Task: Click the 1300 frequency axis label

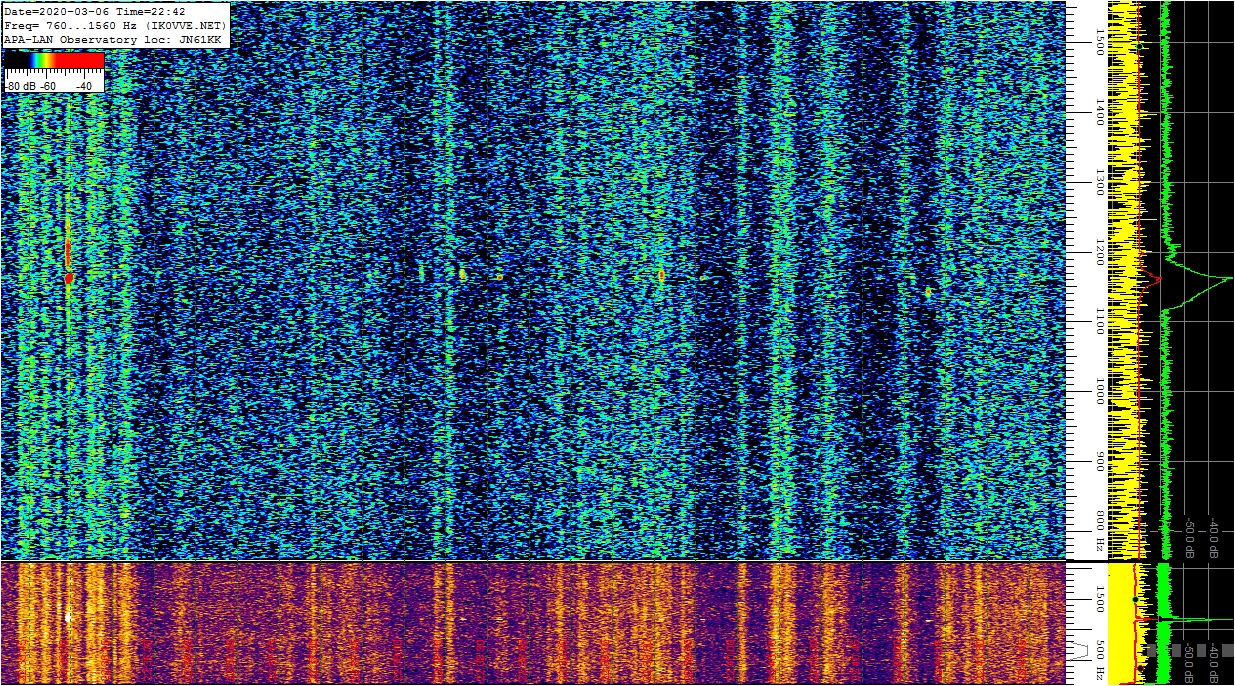Action: click(1100, 182)
